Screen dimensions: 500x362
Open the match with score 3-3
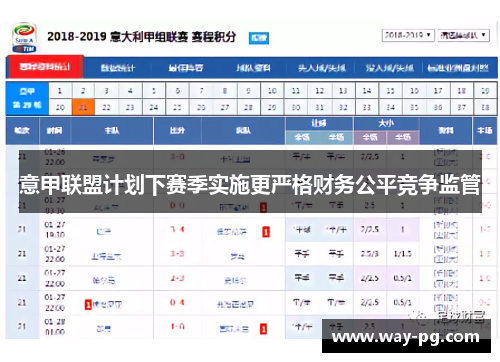click(177, 254)
